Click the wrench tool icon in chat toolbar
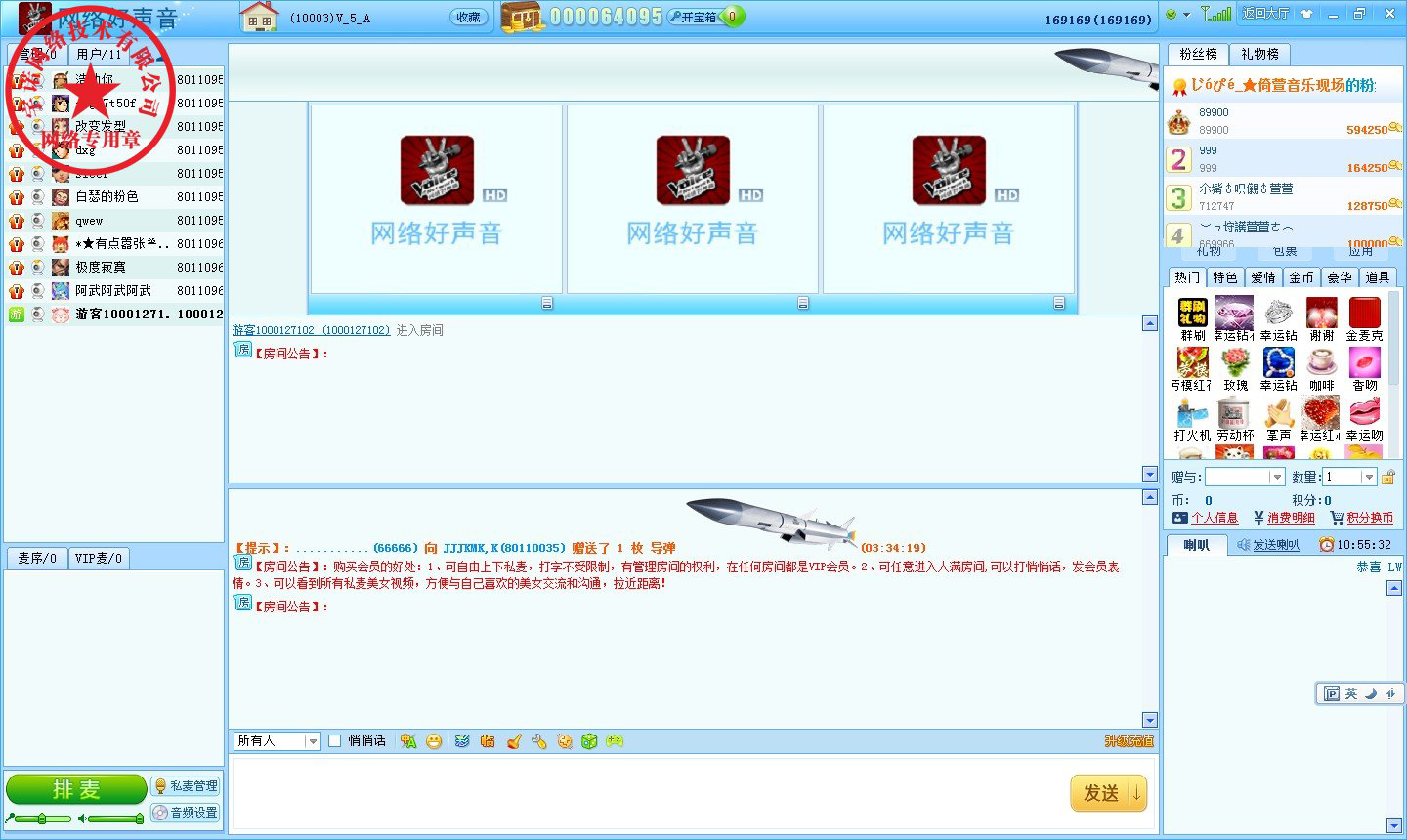The height and width of the screenshot is (840, 1407). [538, 741]
